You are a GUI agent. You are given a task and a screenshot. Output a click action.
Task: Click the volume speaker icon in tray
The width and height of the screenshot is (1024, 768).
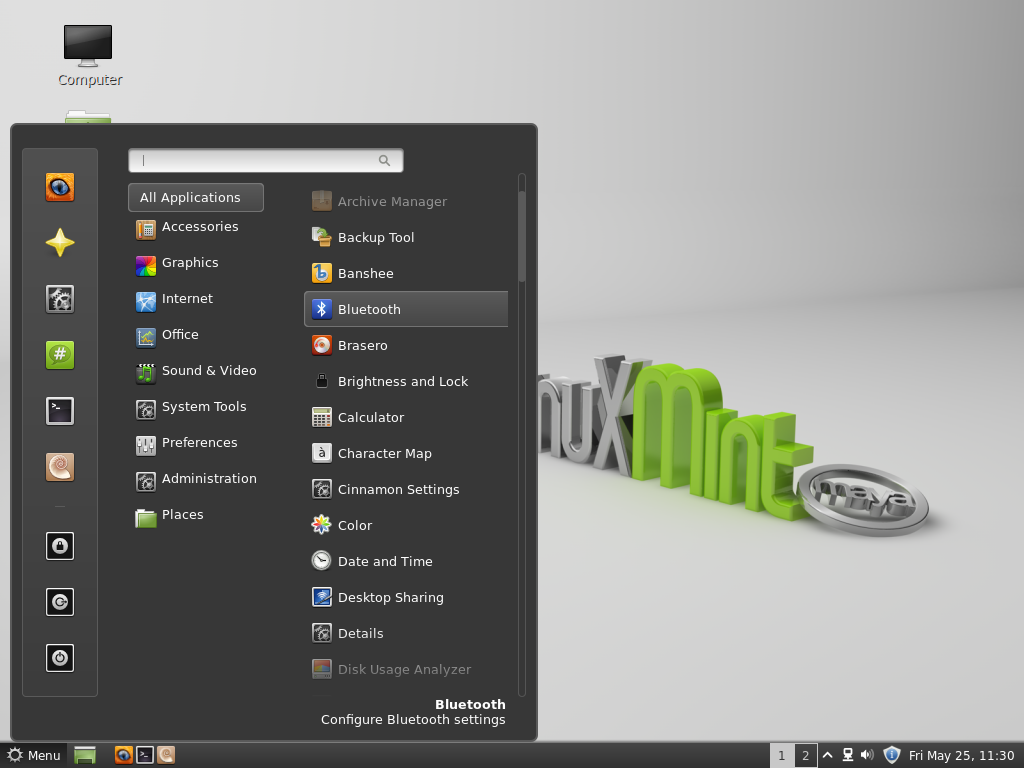point(867,756)
